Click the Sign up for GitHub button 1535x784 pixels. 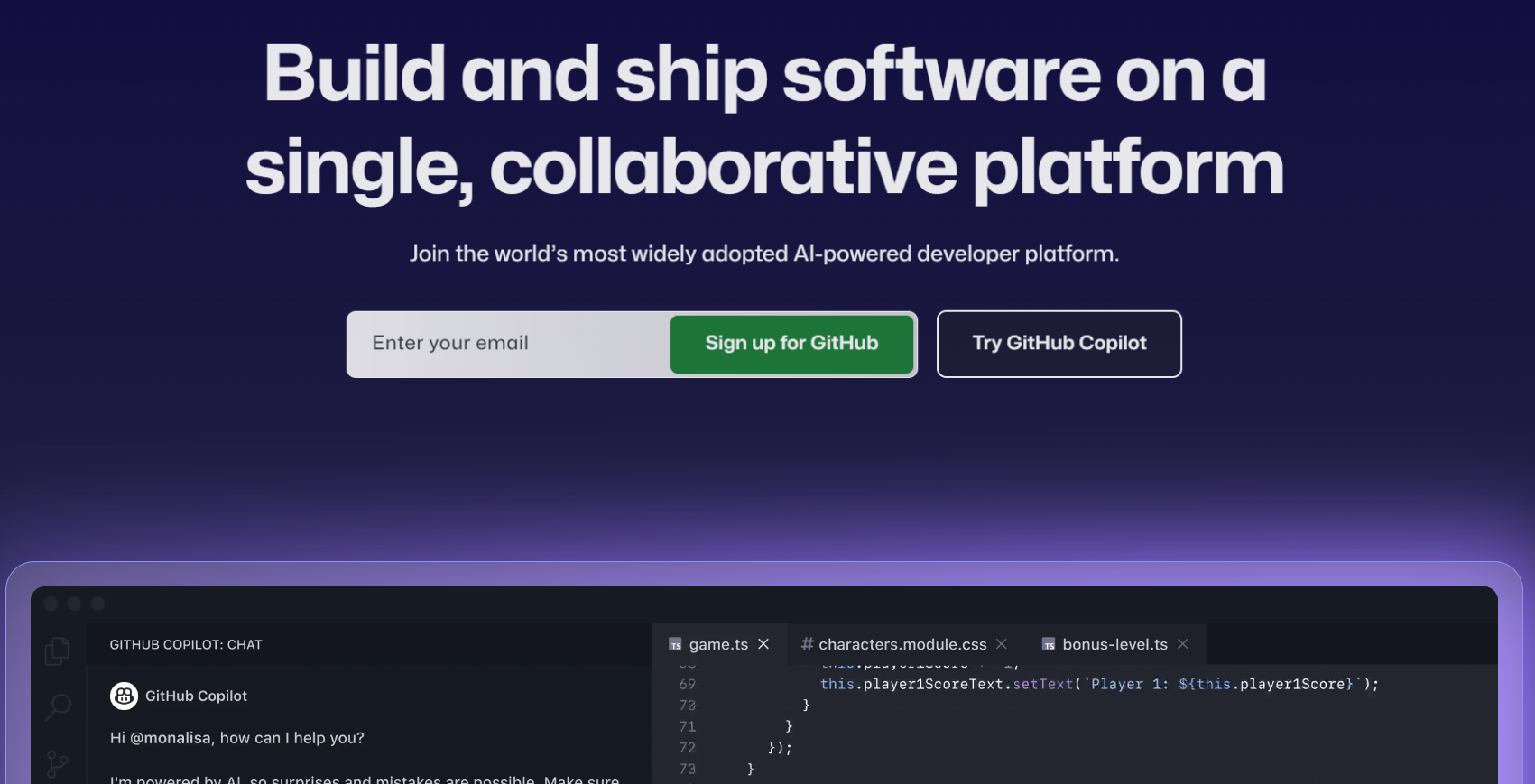(x=791, y=344)
